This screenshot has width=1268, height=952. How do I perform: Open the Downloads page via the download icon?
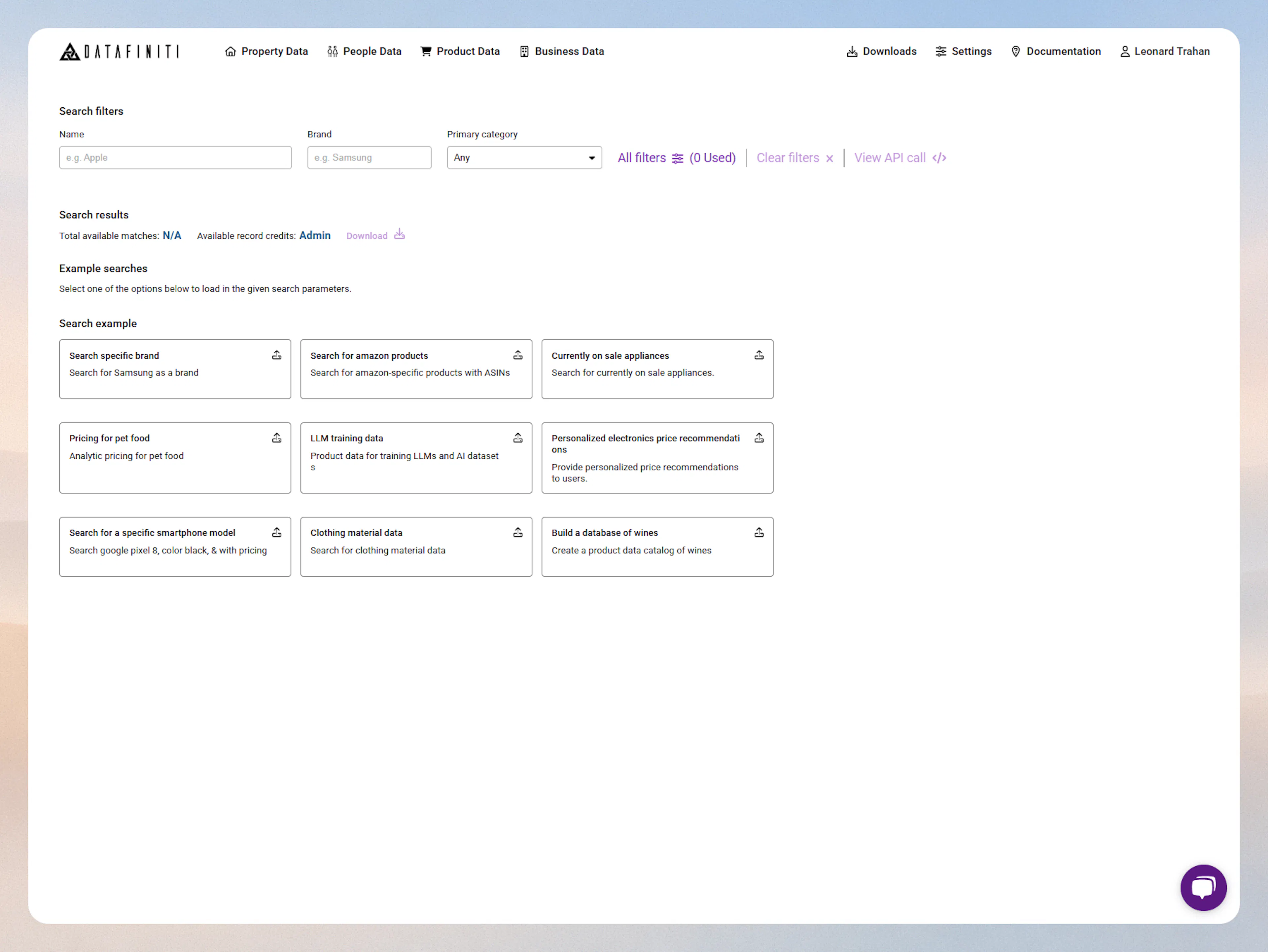point(852,51)
